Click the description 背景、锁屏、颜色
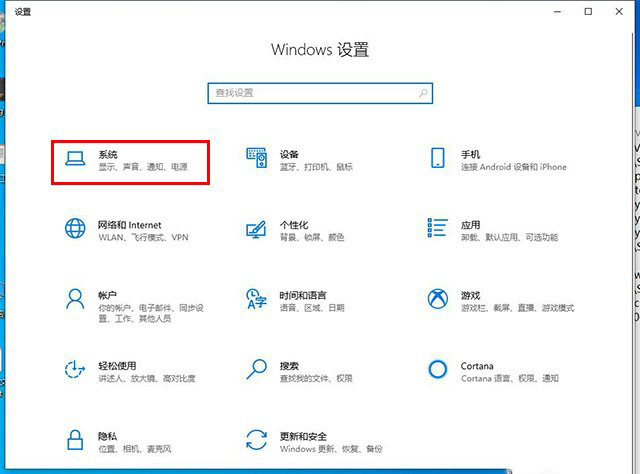This screenshot has width=640, height=474. [x=312, y=237]
